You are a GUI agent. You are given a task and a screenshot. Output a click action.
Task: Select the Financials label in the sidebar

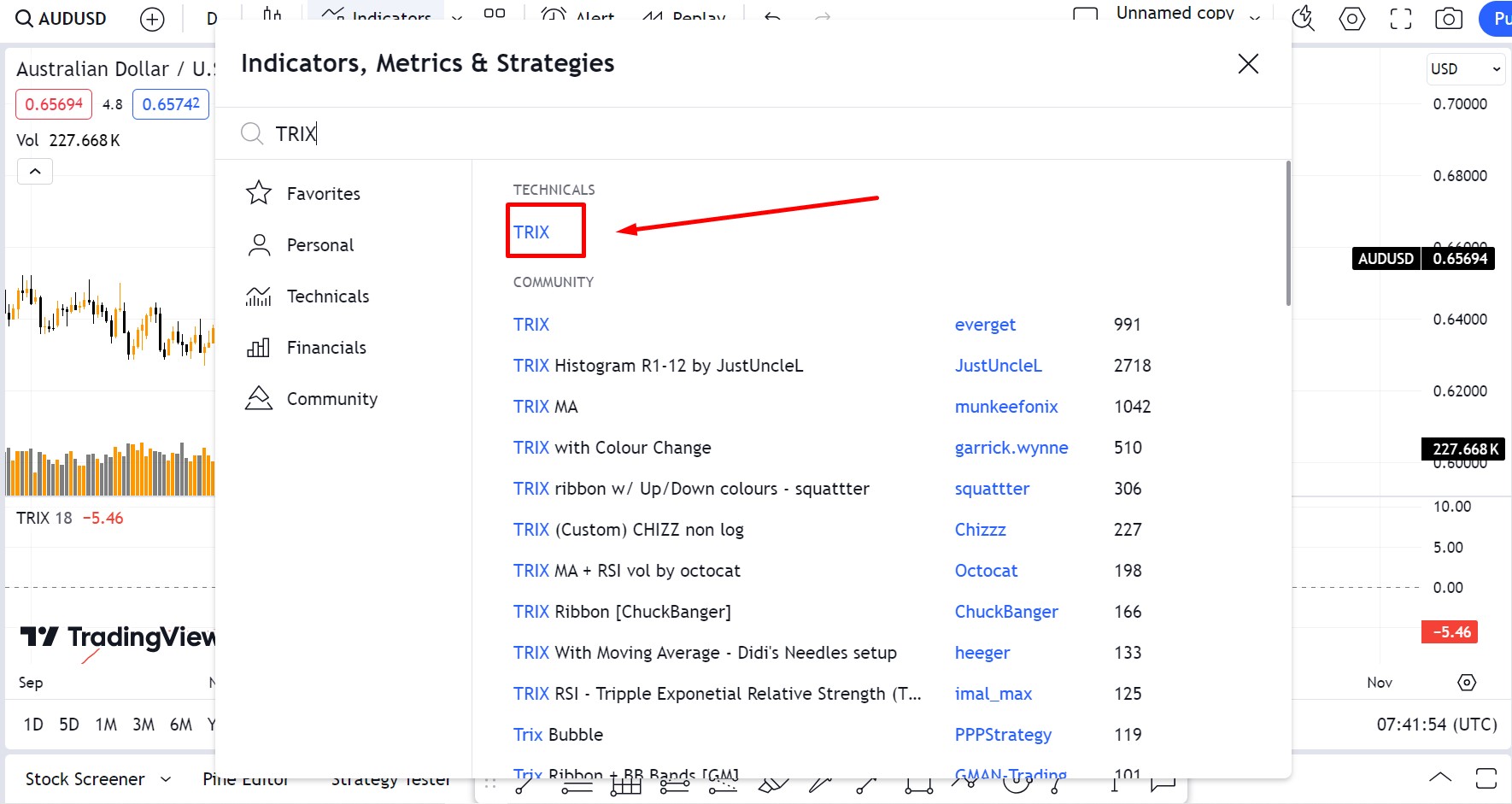pyautogui.click(x=326, y=348)
